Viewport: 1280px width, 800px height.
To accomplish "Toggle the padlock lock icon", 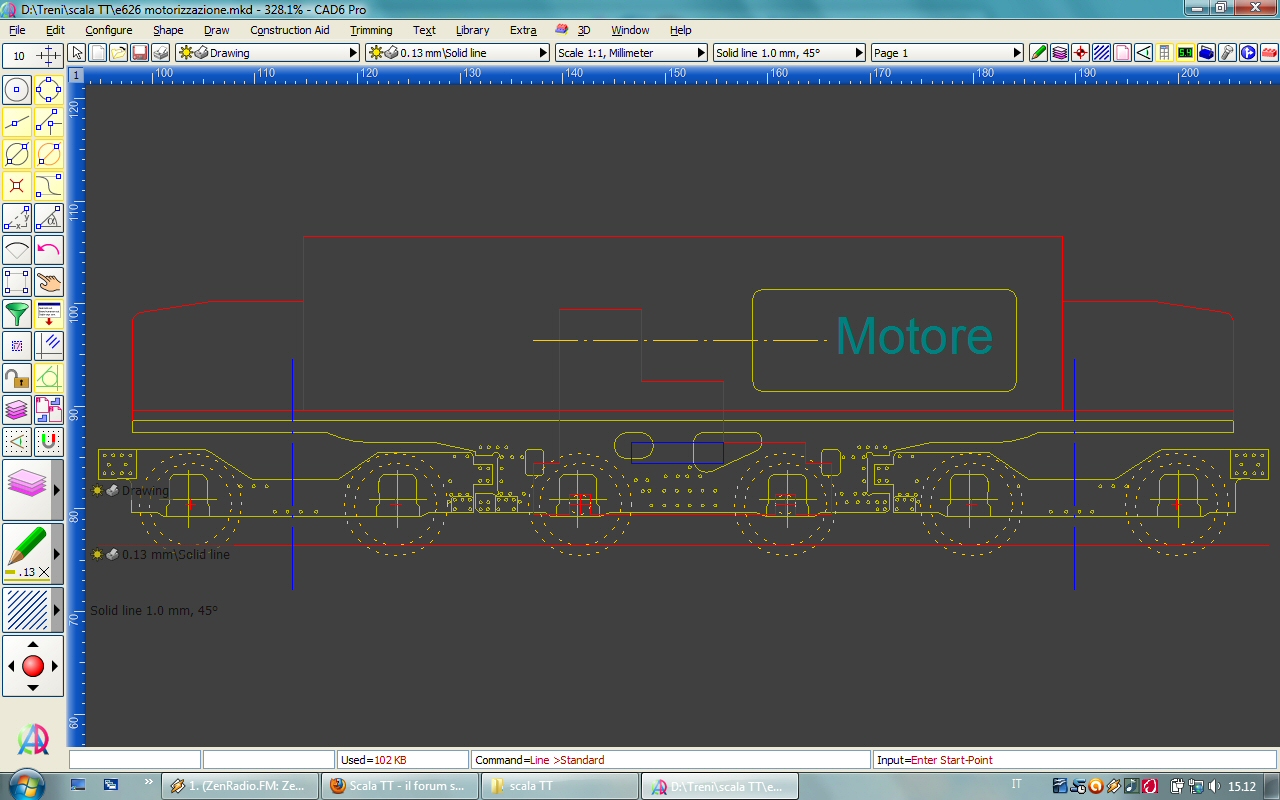I will click(17, 378).
